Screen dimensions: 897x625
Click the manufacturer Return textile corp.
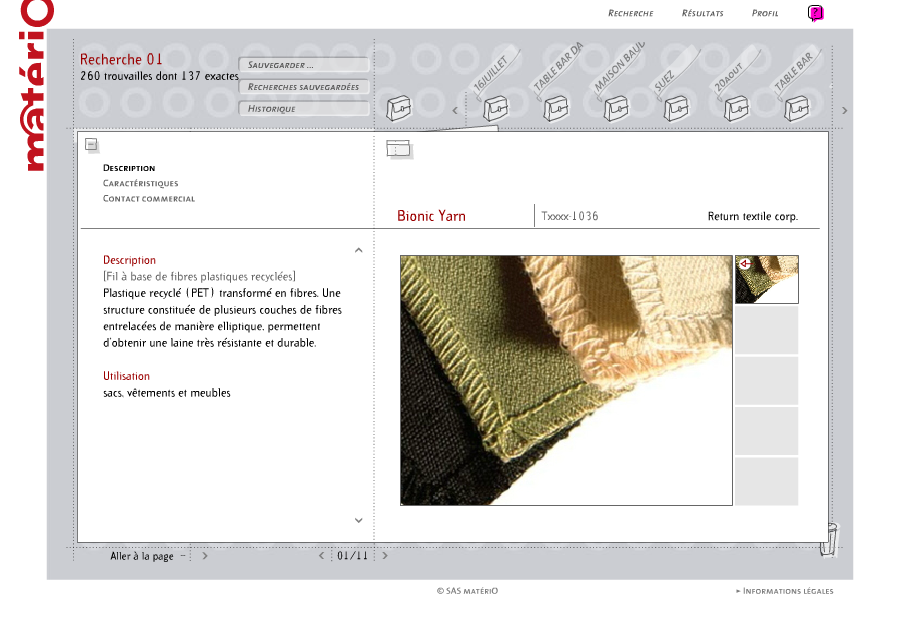pos(753,216)
